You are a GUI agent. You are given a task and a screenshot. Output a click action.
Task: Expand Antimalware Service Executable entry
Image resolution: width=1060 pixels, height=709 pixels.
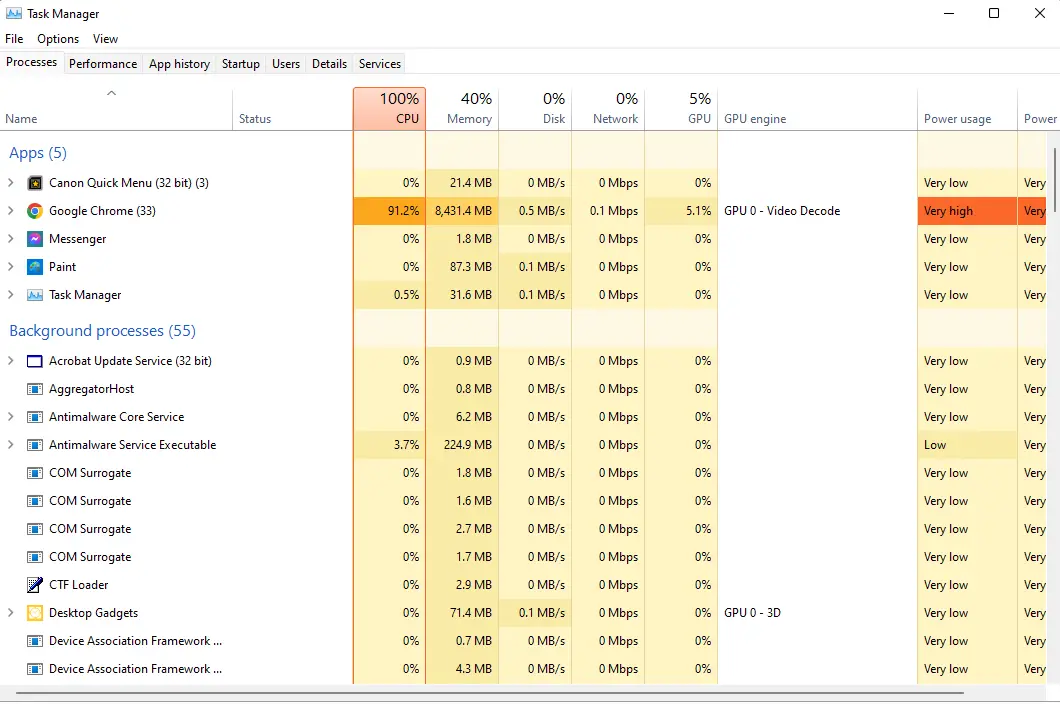point(10,445)
